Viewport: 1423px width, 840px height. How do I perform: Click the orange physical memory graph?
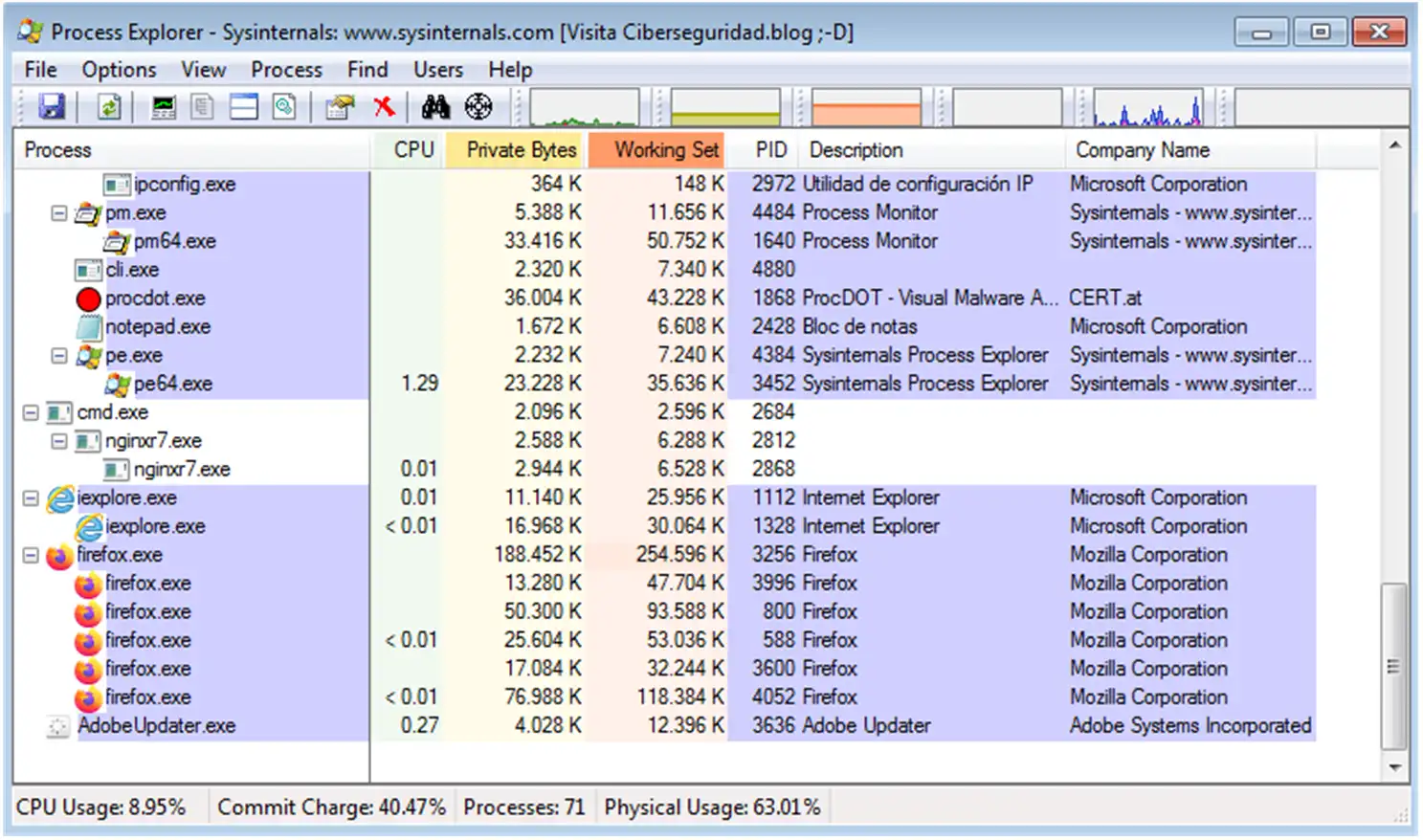pos(866,107)
